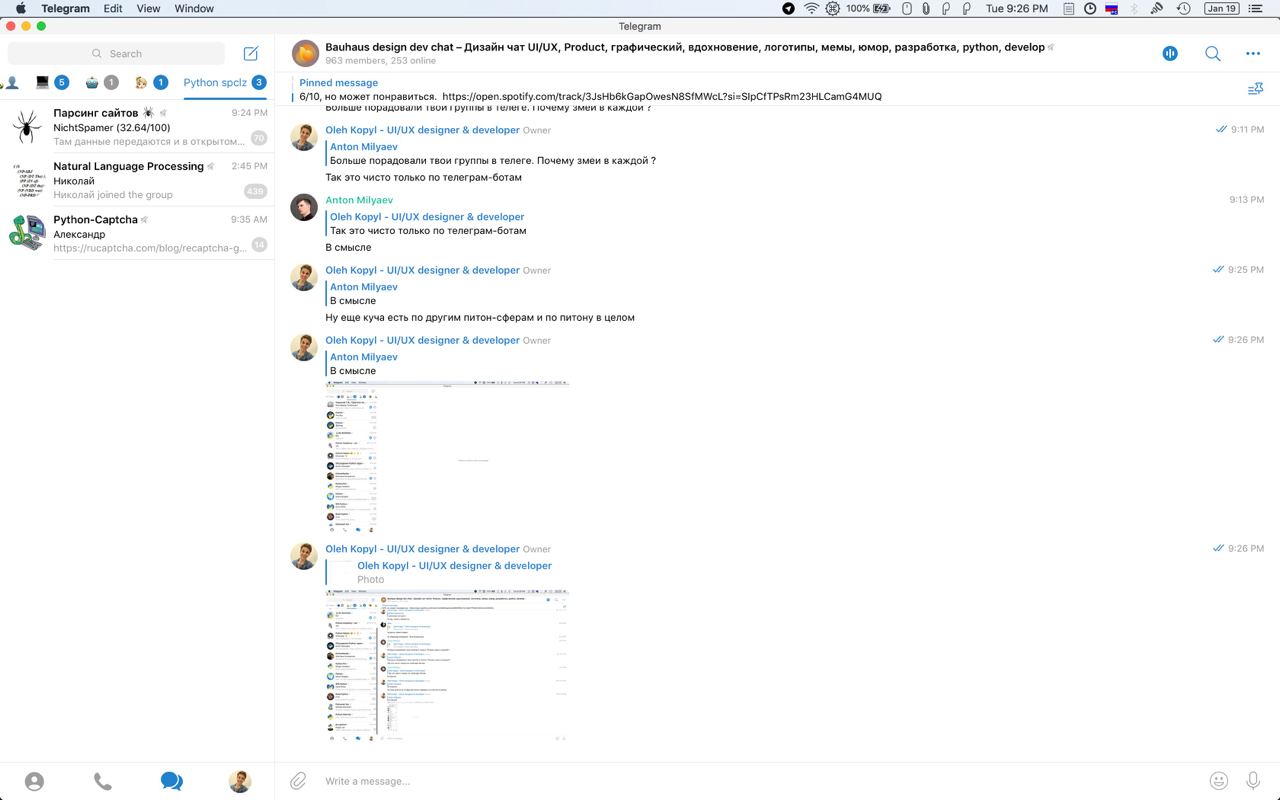The image size is (1280, 800).
Task: Open the Edit menu
Action: 113,8
